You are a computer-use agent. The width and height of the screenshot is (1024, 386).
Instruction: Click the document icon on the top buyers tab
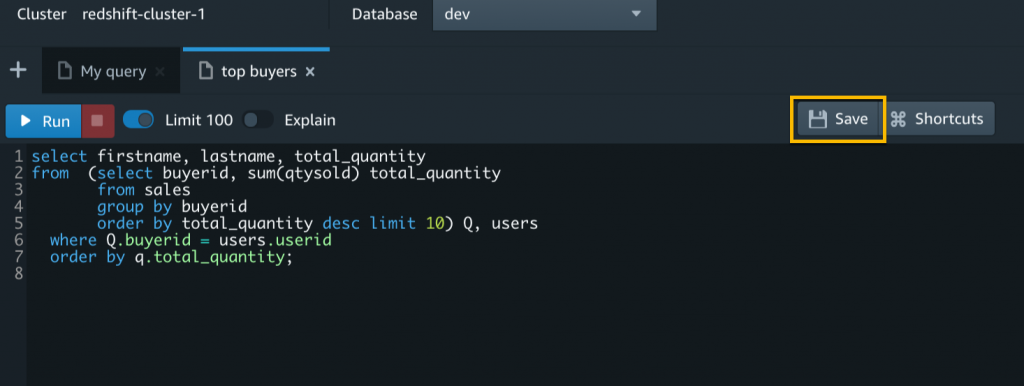pyautogui.click(x=206, y=71)
